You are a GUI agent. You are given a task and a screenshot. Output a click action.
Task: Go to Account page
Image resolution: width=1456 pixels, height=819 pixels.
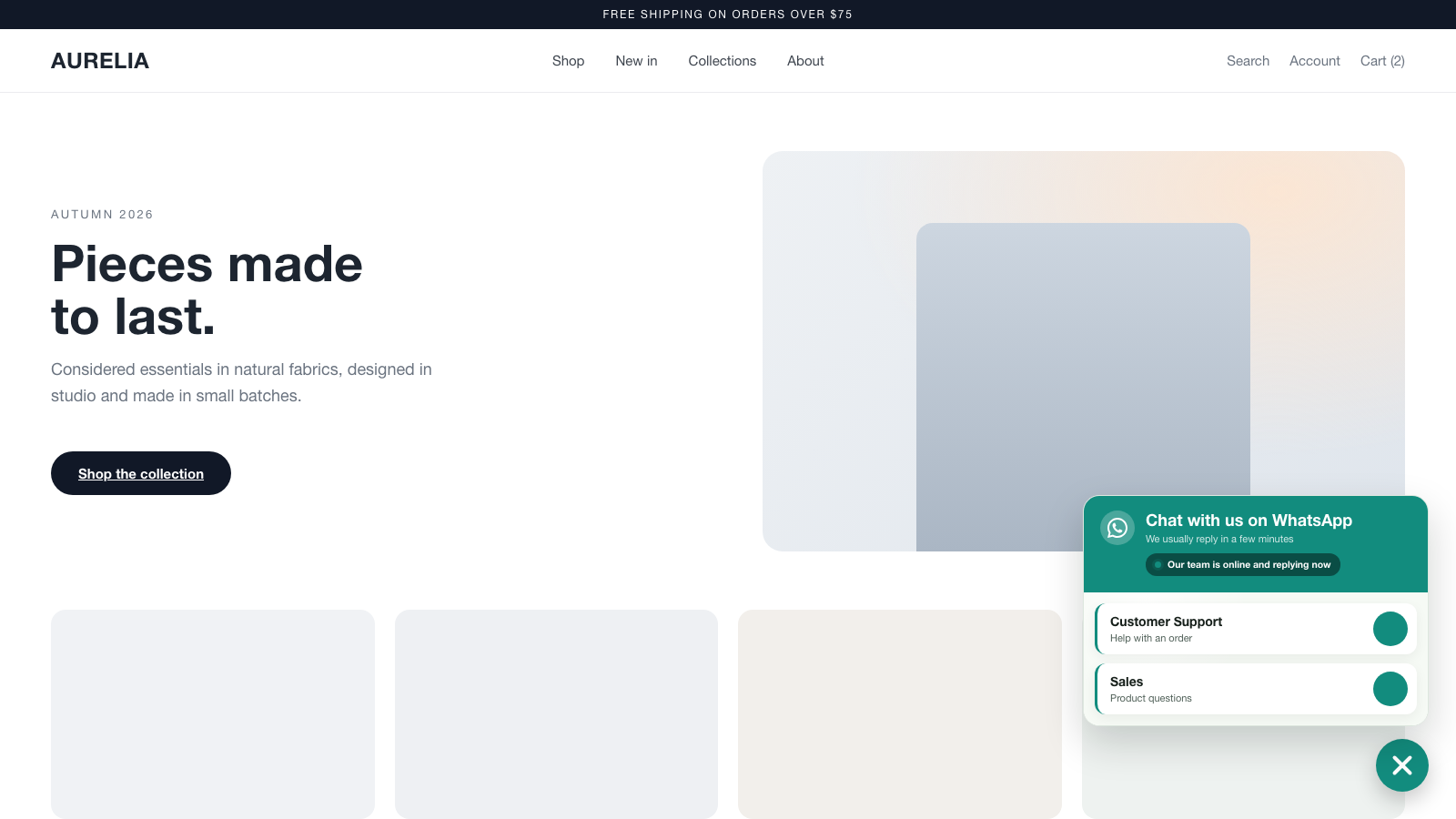point(1314,61)
